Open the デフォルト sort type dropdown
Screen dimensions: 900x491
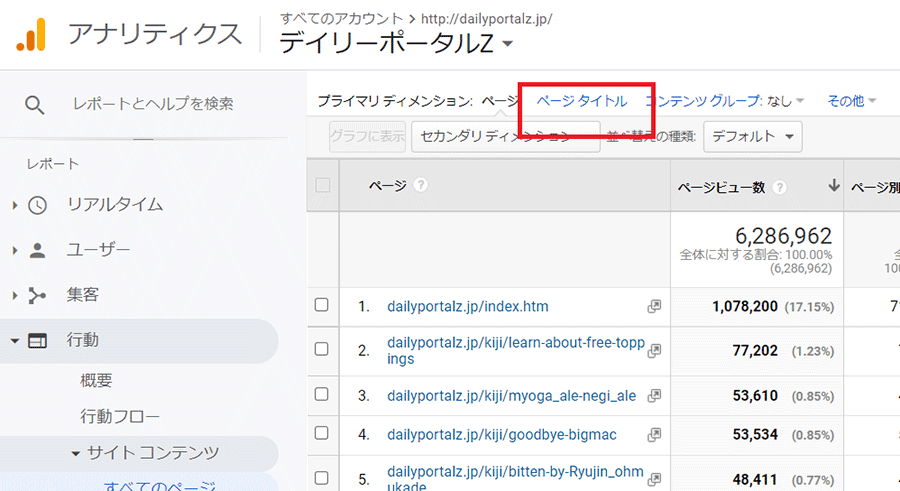(752, 137)
